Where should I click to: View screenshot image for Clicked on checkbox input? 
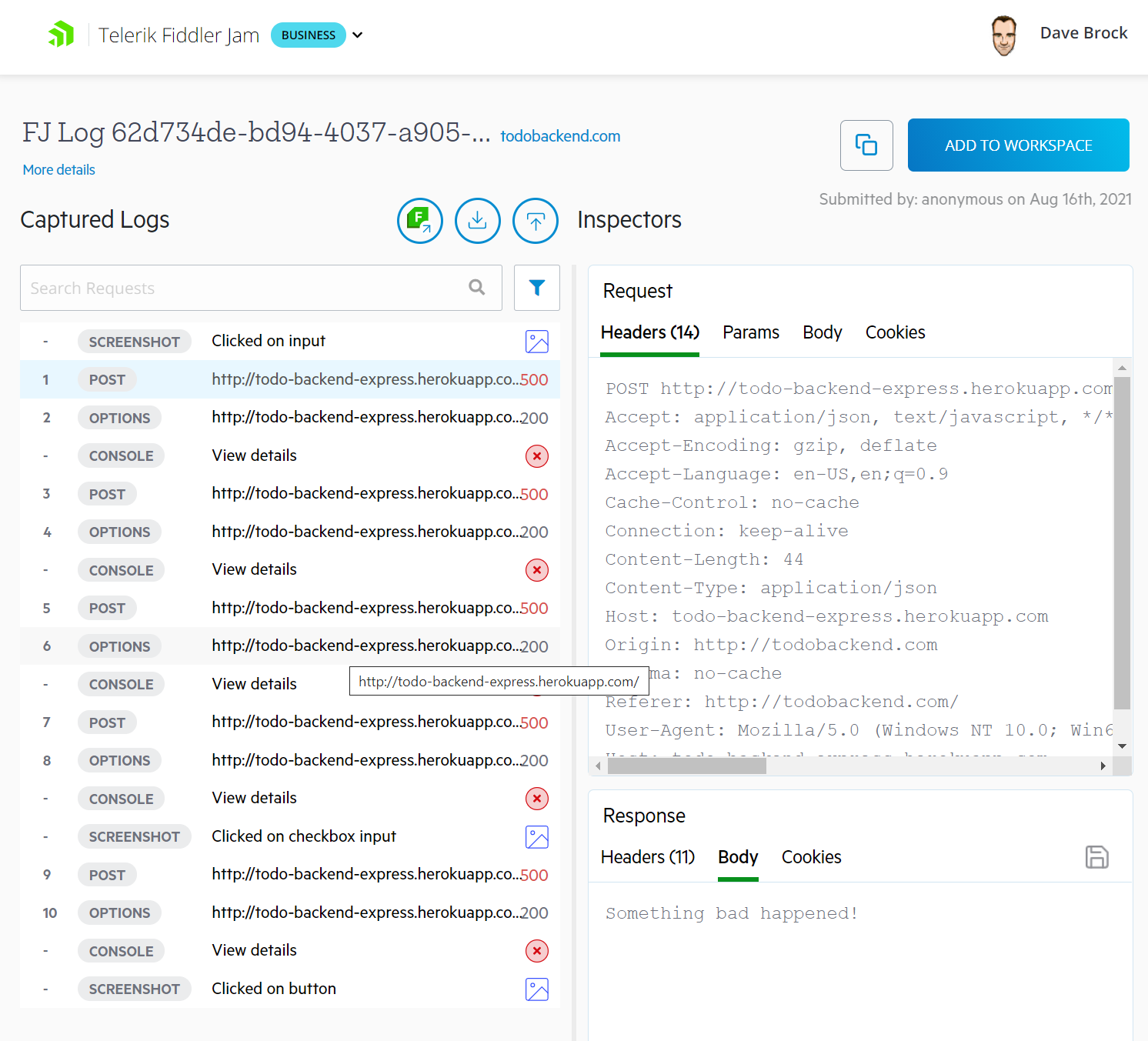537,837
